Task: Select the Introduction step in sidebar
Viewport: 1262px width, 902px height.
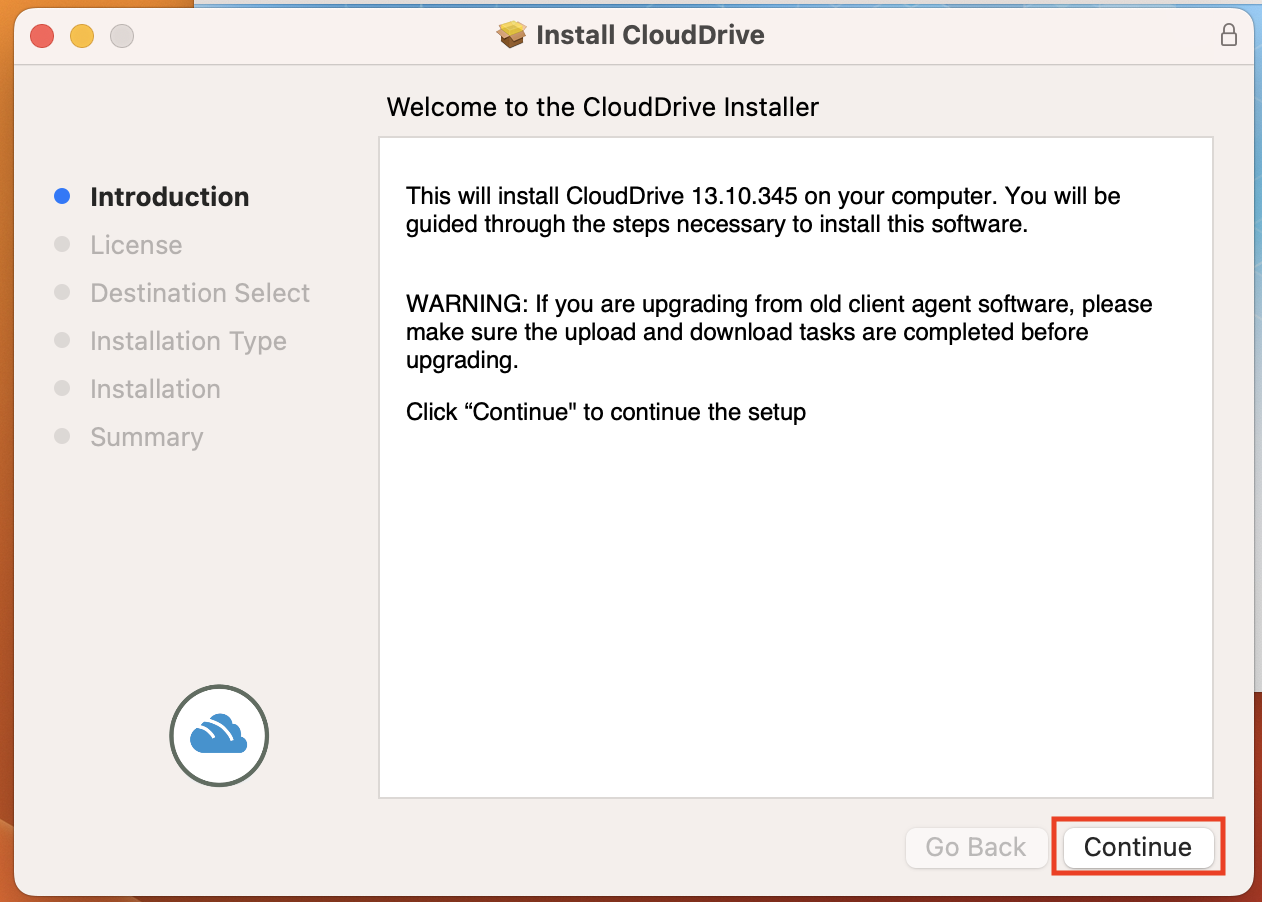Action: point(169,197)
